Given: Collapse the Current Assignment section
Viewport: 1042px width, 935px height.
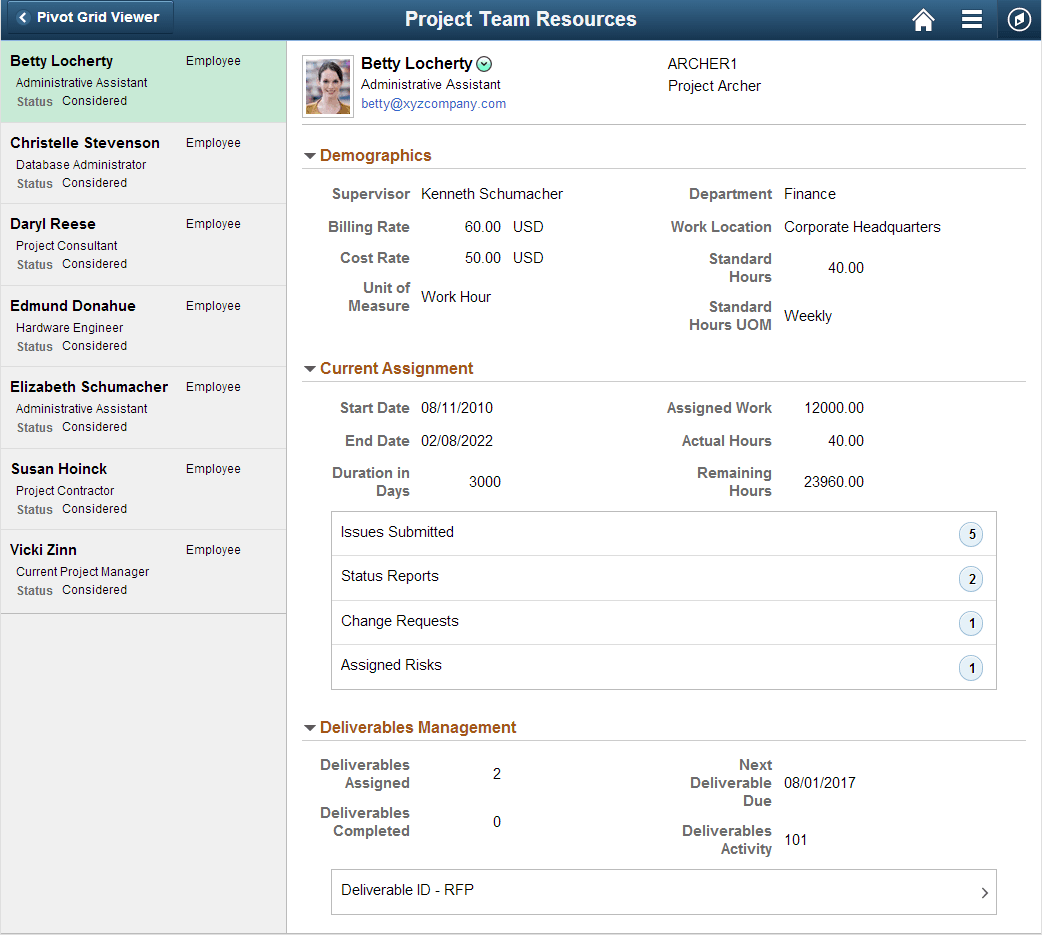Looking at the screenshot, I should 310,368.
